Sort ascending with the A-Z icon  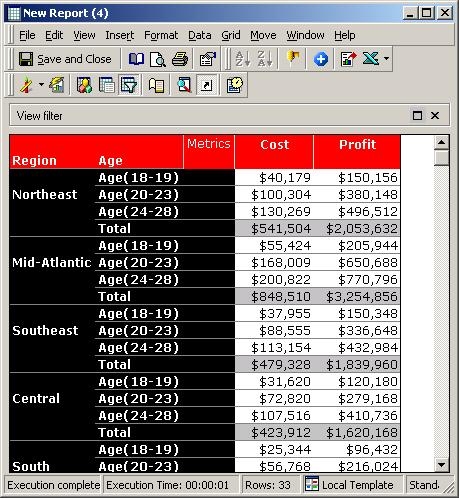click(243, 59)
